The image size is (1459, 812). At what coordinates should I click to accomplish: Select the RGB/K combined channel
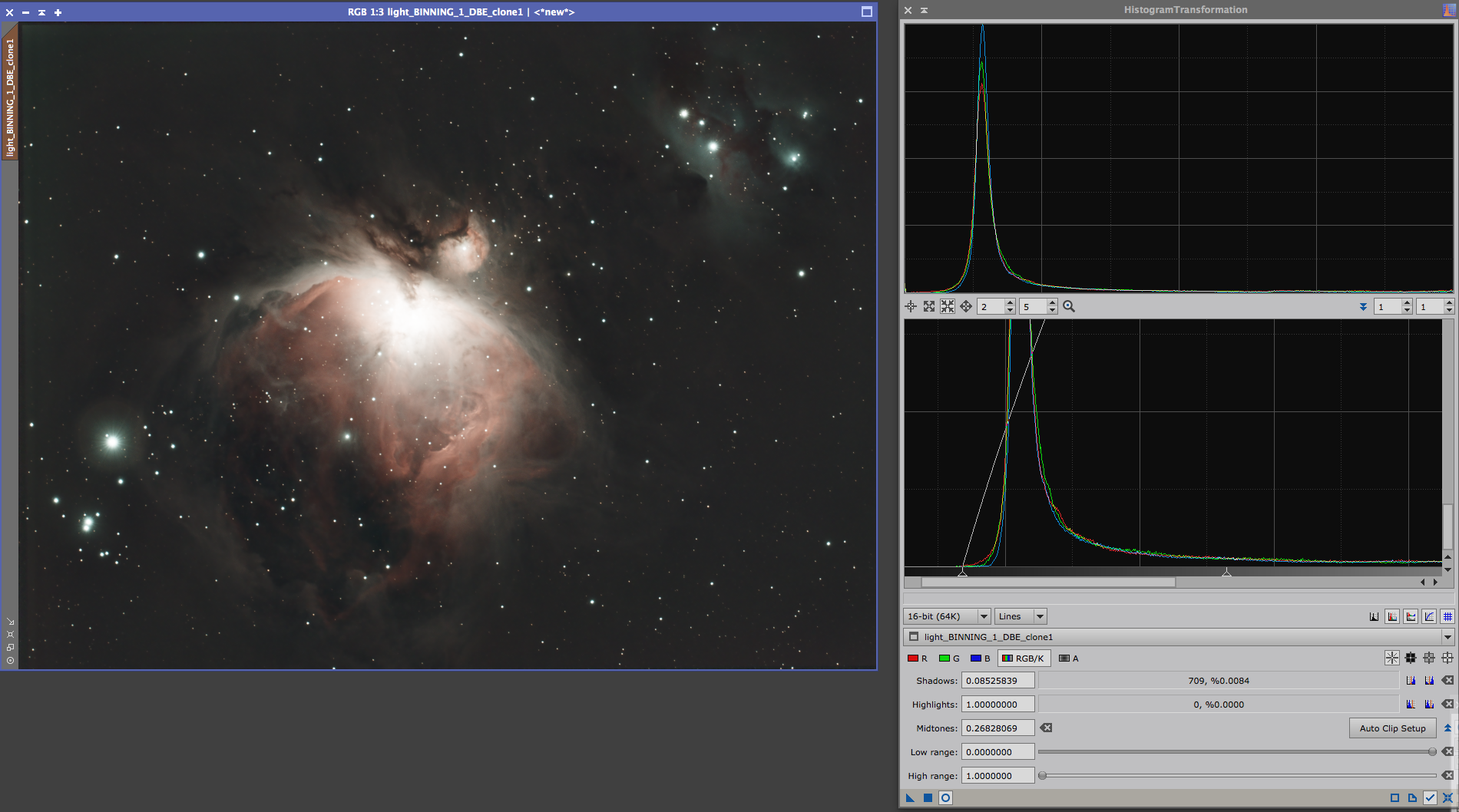[1023, 659]
